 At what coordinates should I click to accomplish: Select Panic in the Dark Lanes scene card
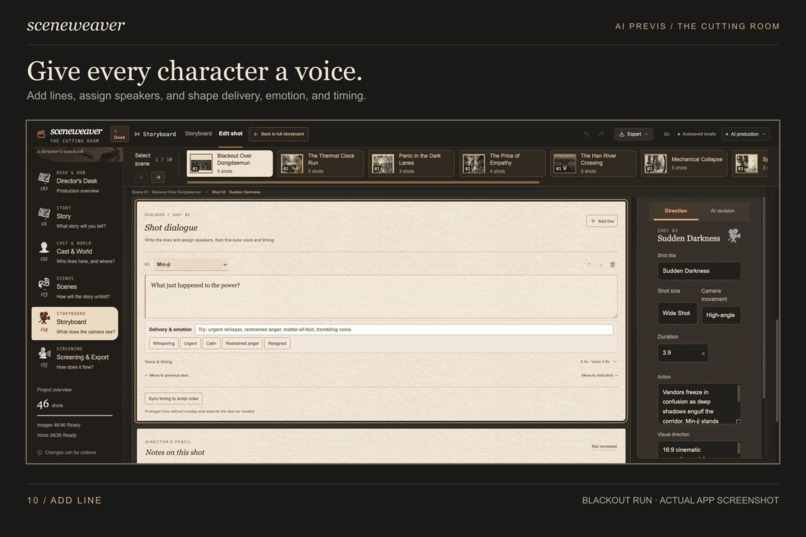tap(411, 163)
